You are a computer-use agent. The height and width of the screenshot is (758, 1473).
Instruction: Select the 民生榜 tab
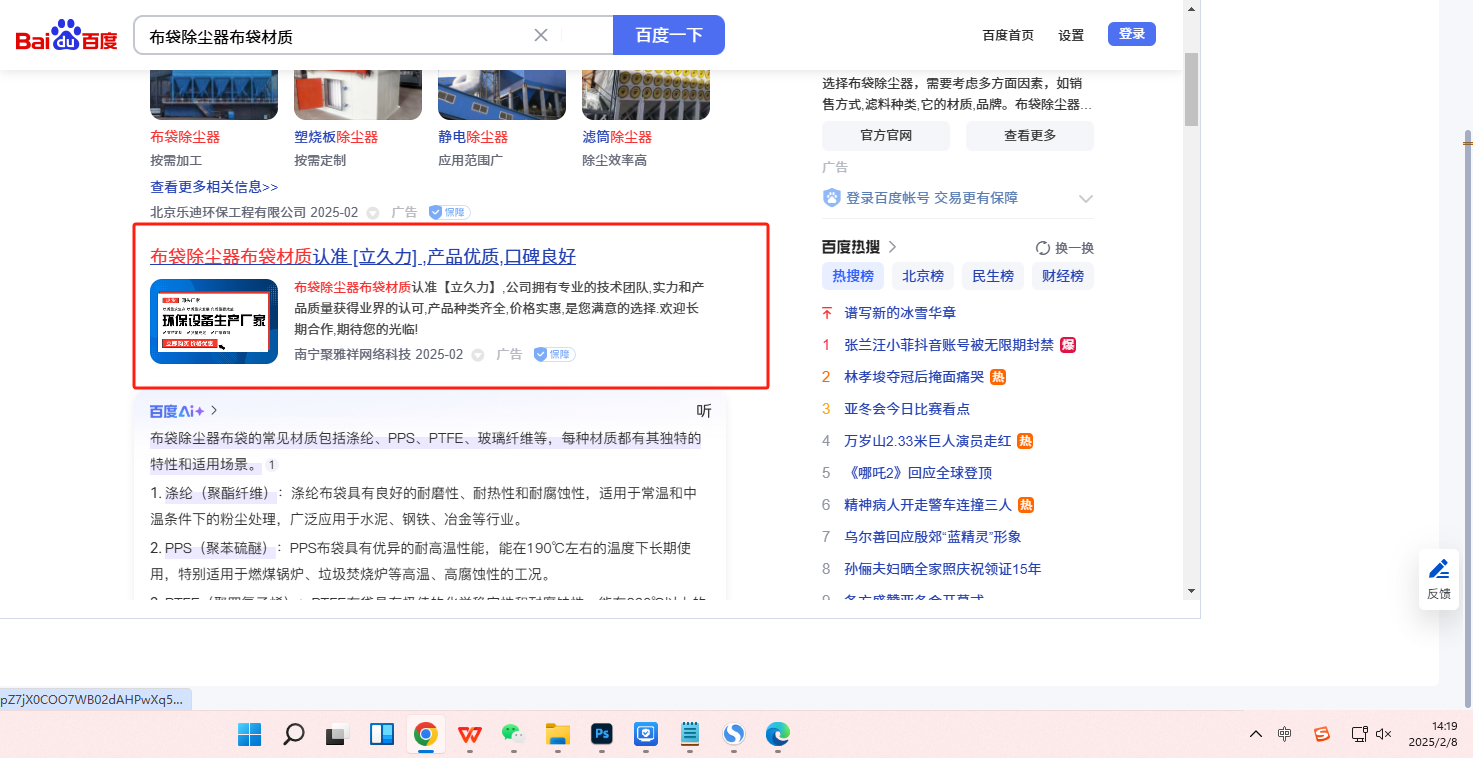(x=992, y=276)
